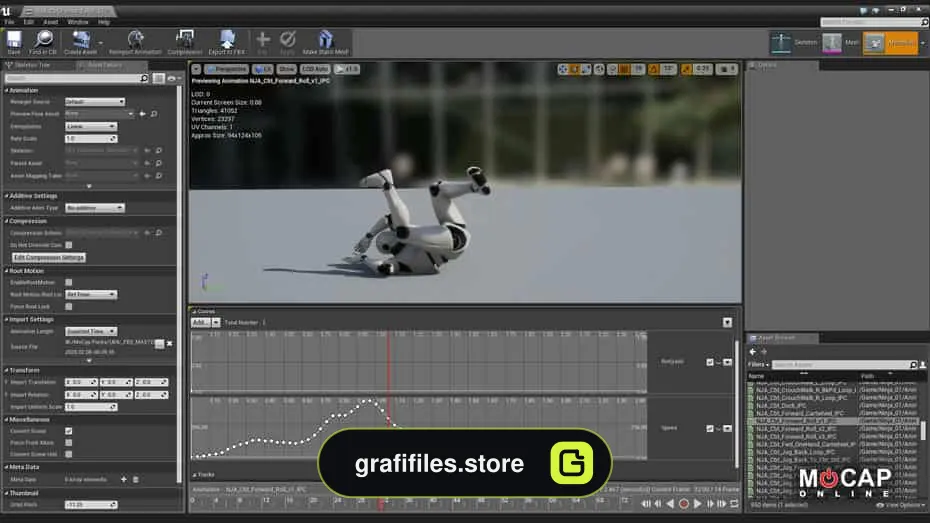
Task: Enable the EnableRootMotion checkbox
Action: [x=69, y=282]
